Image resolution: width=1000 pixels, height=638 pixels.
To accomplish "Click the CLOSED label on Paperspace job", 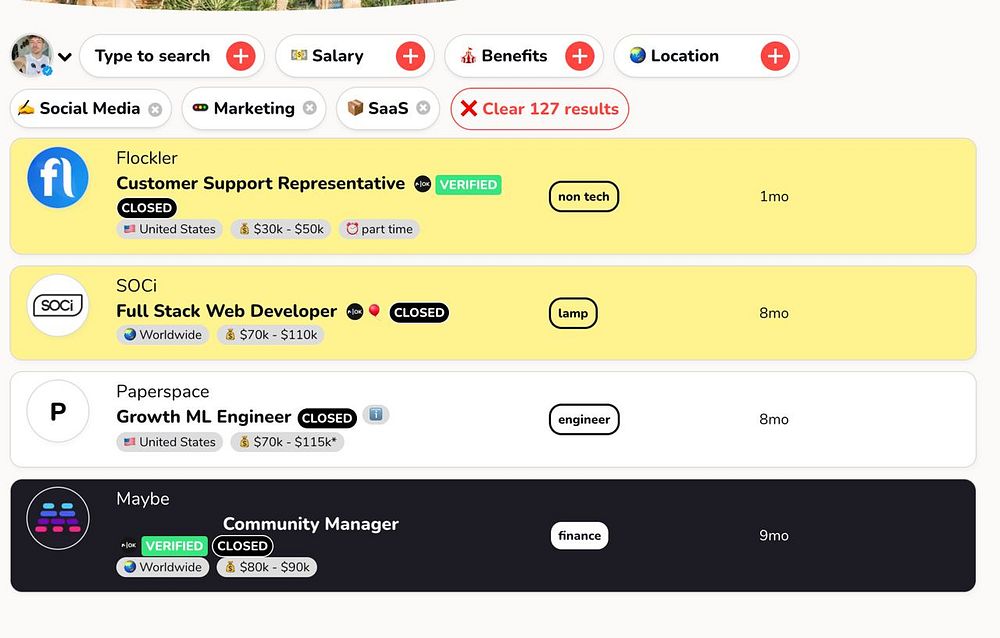I will click(327, 419).
